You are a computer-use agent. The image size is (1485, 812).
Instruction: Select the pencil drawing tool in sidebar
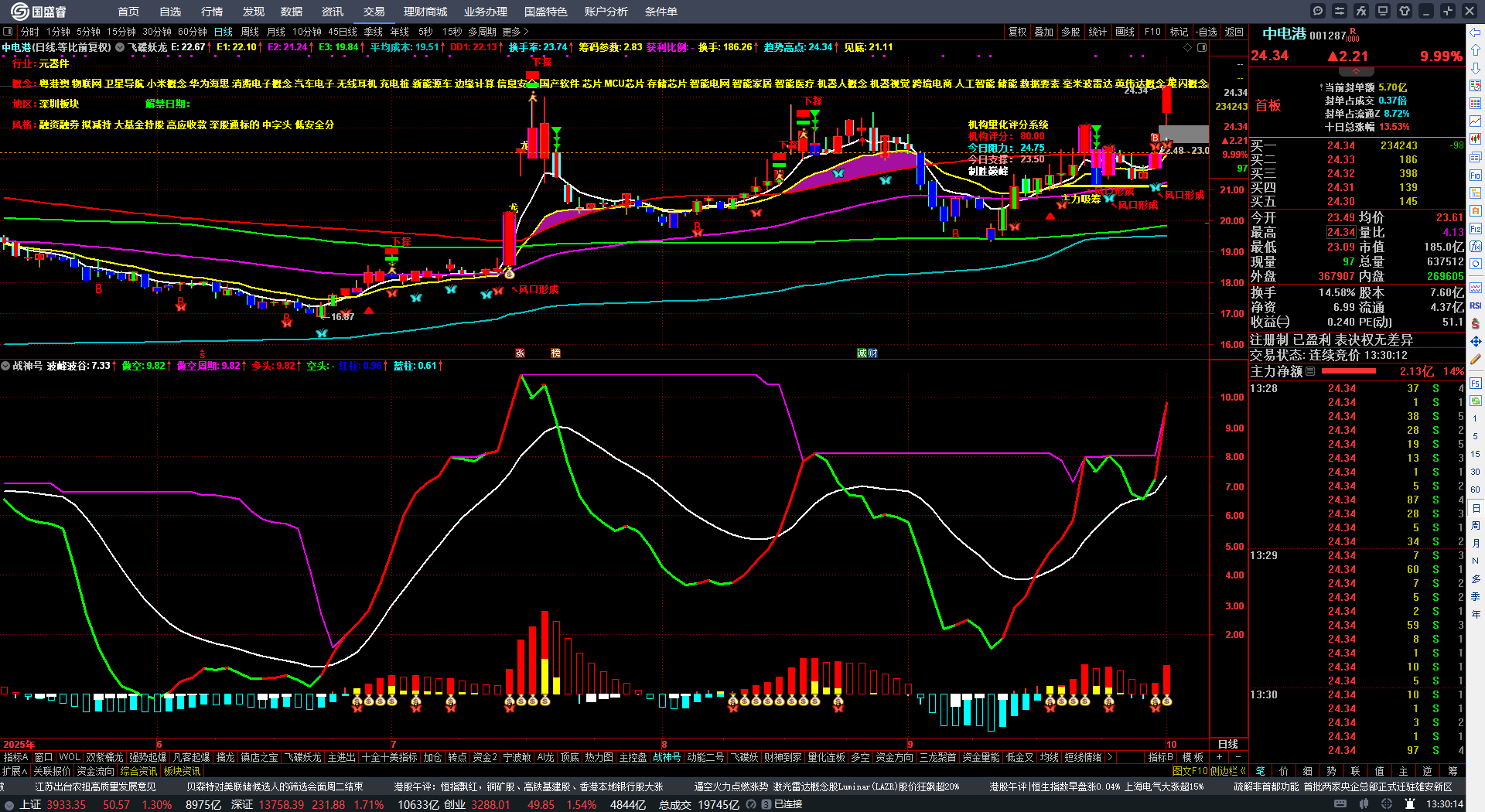[x=1476, y=360]
